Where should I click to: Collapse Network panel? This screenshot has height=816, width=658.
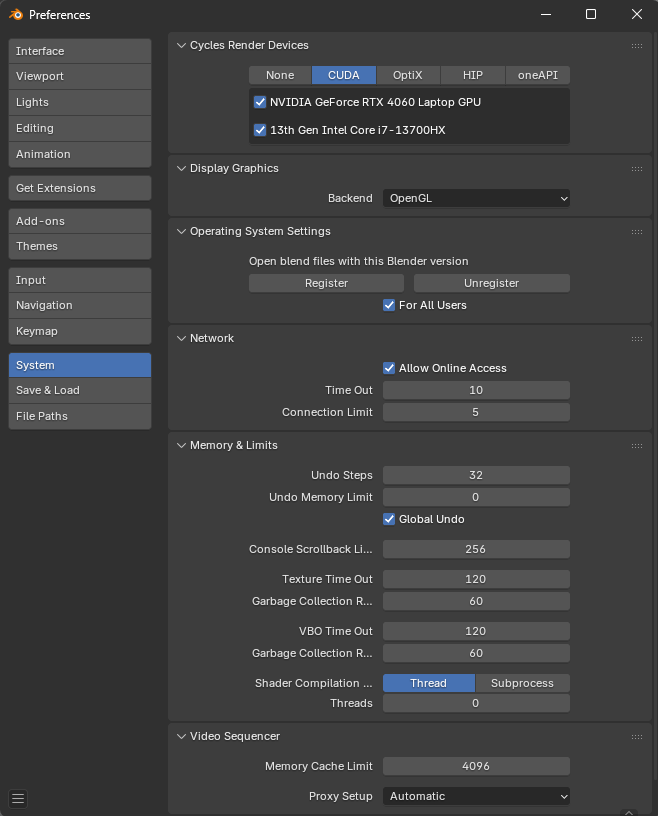point(181,338)
